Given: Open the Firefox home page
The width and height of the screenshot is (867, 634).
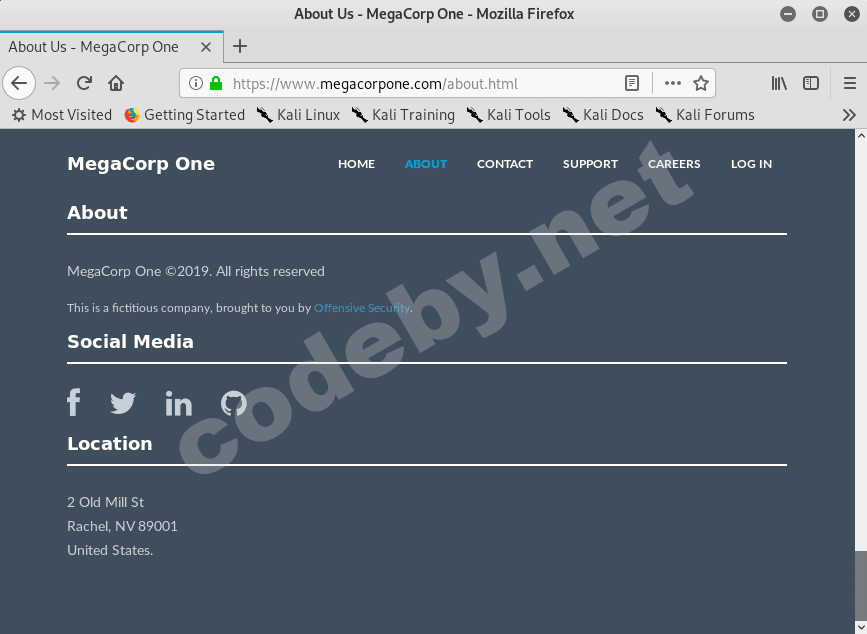Looking at the screenshot, I should pos(116,83).
